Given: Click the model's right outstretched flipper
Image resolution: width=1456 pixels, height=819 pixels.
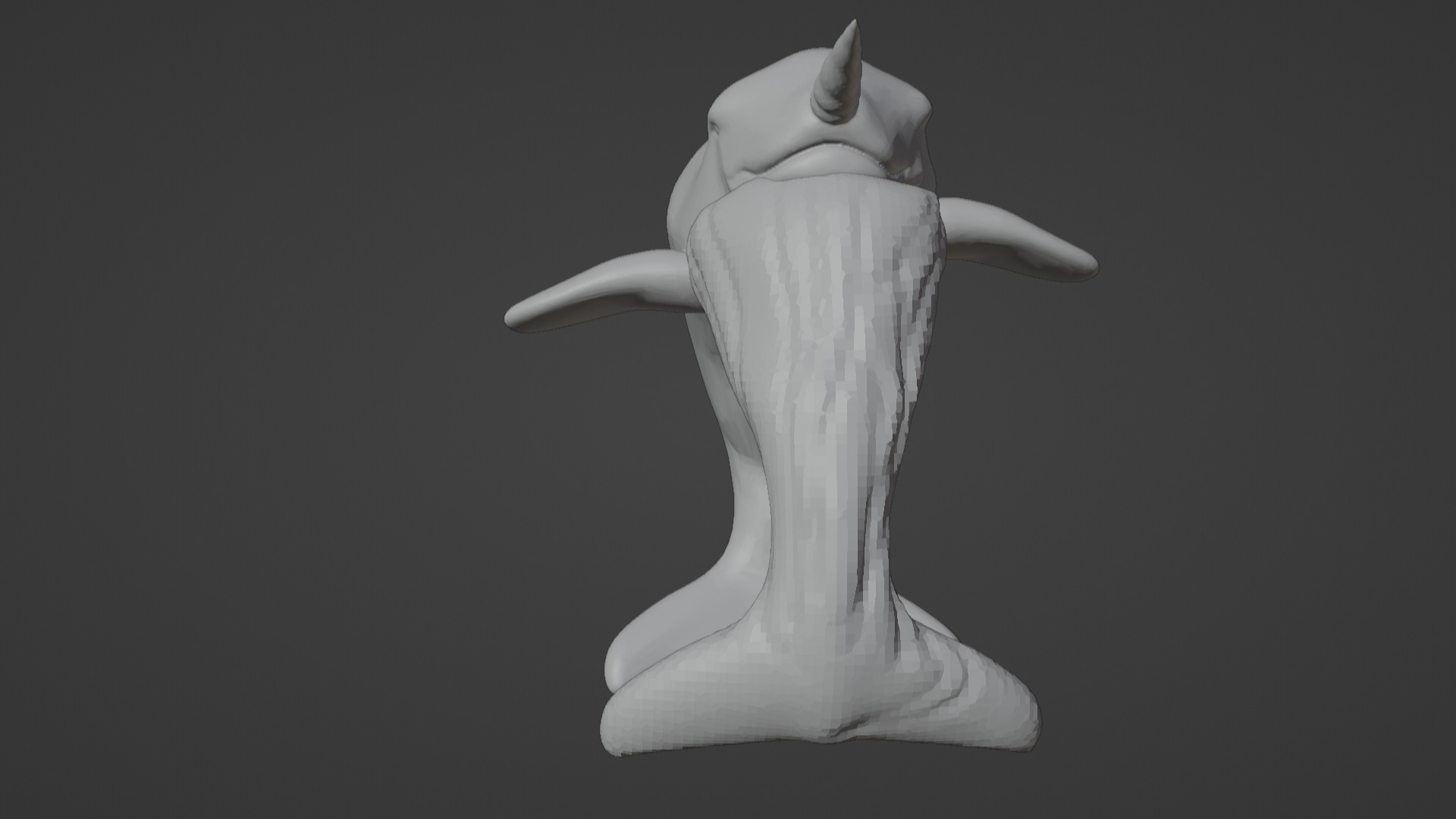Looking at the screenshot, I should pos(1020,239).
